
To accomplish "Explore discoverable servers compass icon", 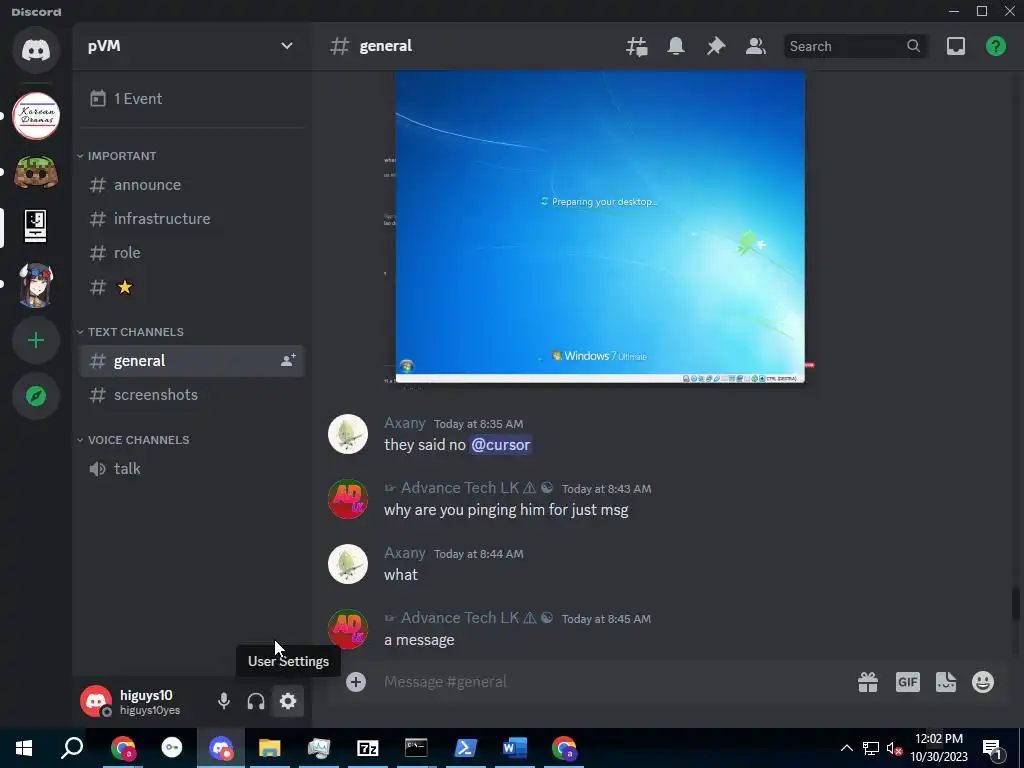I will coord(36,396).
